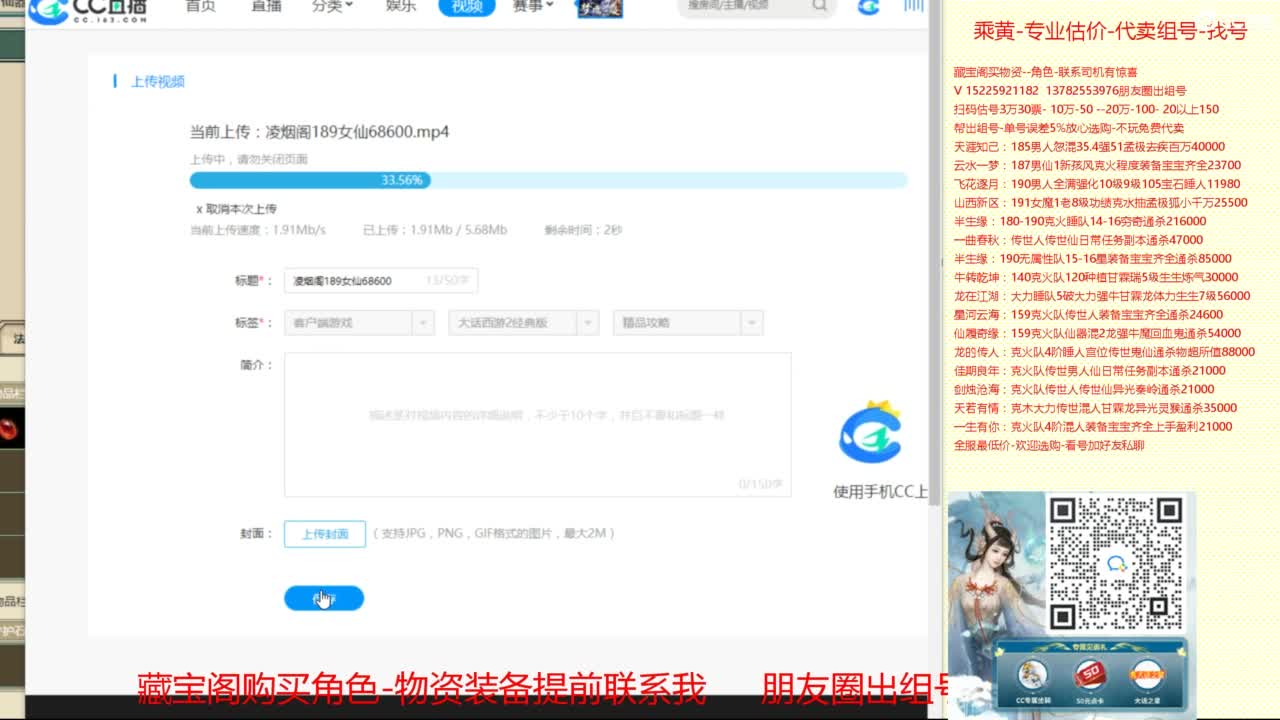Viewport: 1280px width, 720px height.
Task: Click the 已上传 1.91Mb / 5.68Mb text
Action: (435, 230)
